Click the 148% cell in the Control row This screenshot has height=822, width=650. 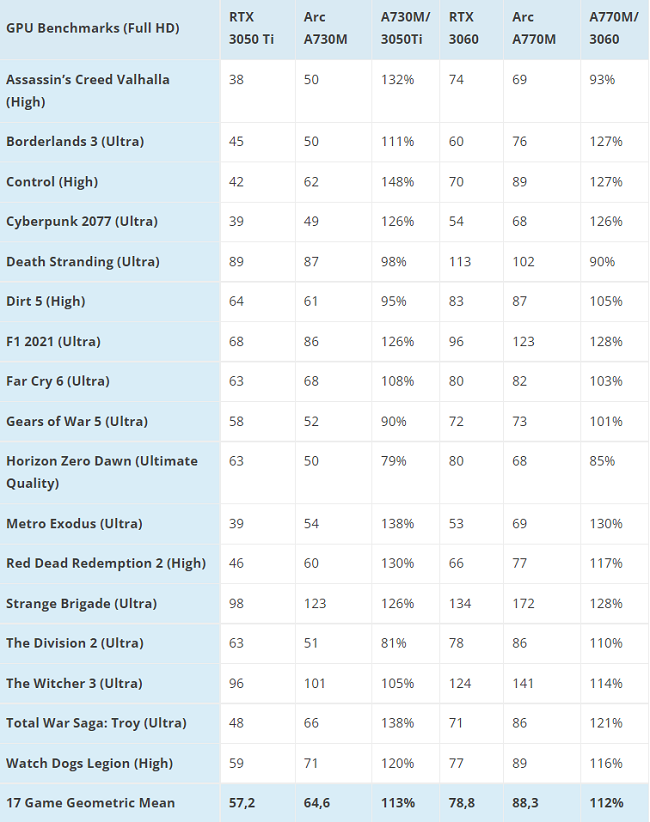[397, 182]
